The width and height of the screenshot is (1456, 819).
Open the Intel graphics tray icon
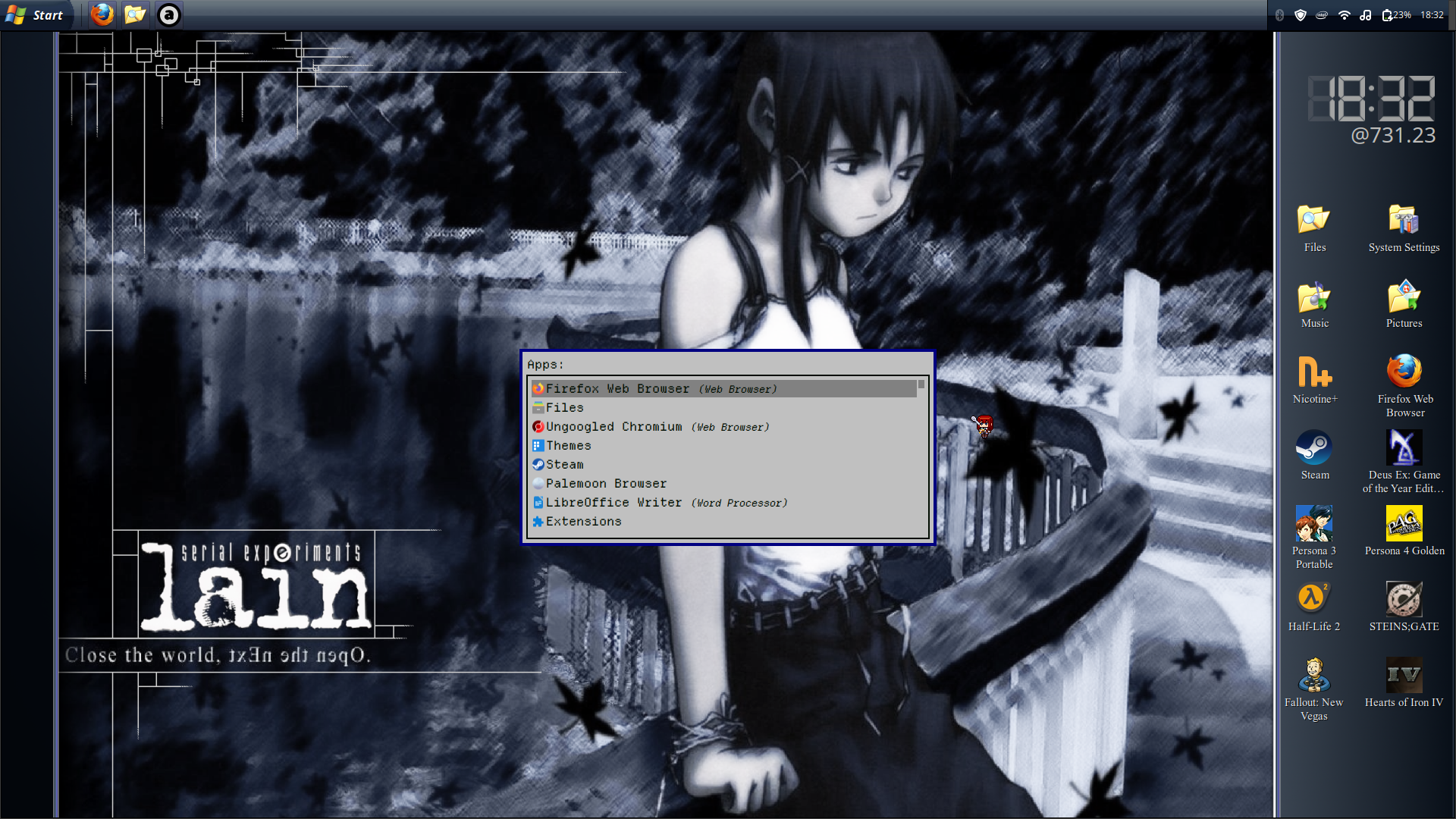click(x=1322, y=15)
